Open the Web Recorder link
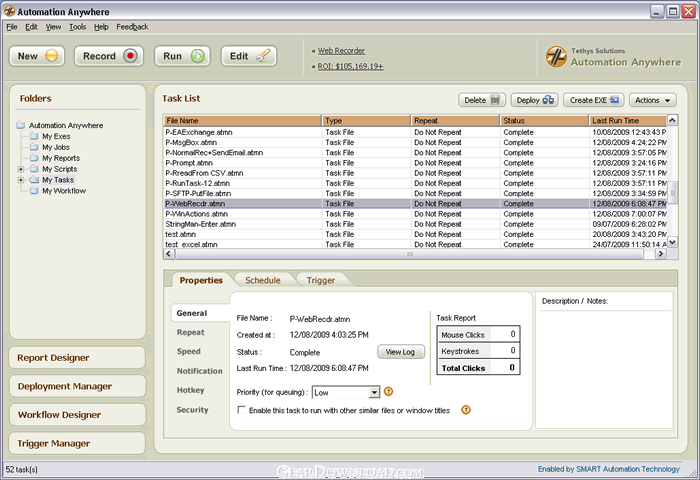Screen dimensions: 700x480 click(341, 51)
